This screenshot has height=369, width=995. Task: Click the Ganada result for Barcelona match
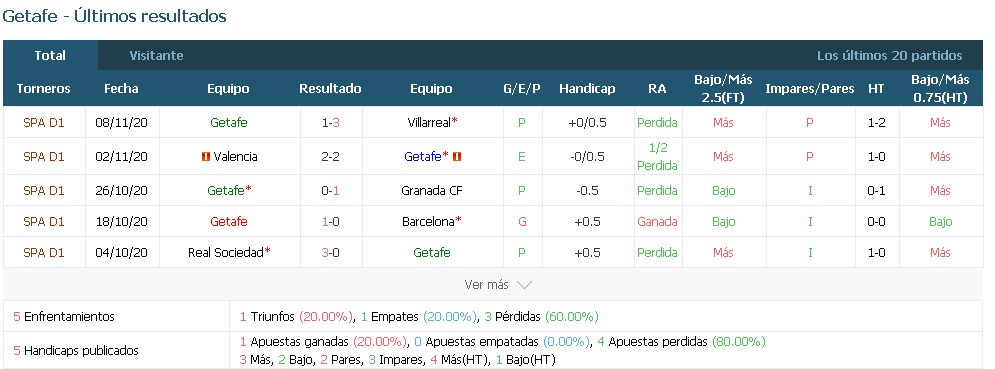click(x=657, y=222)
